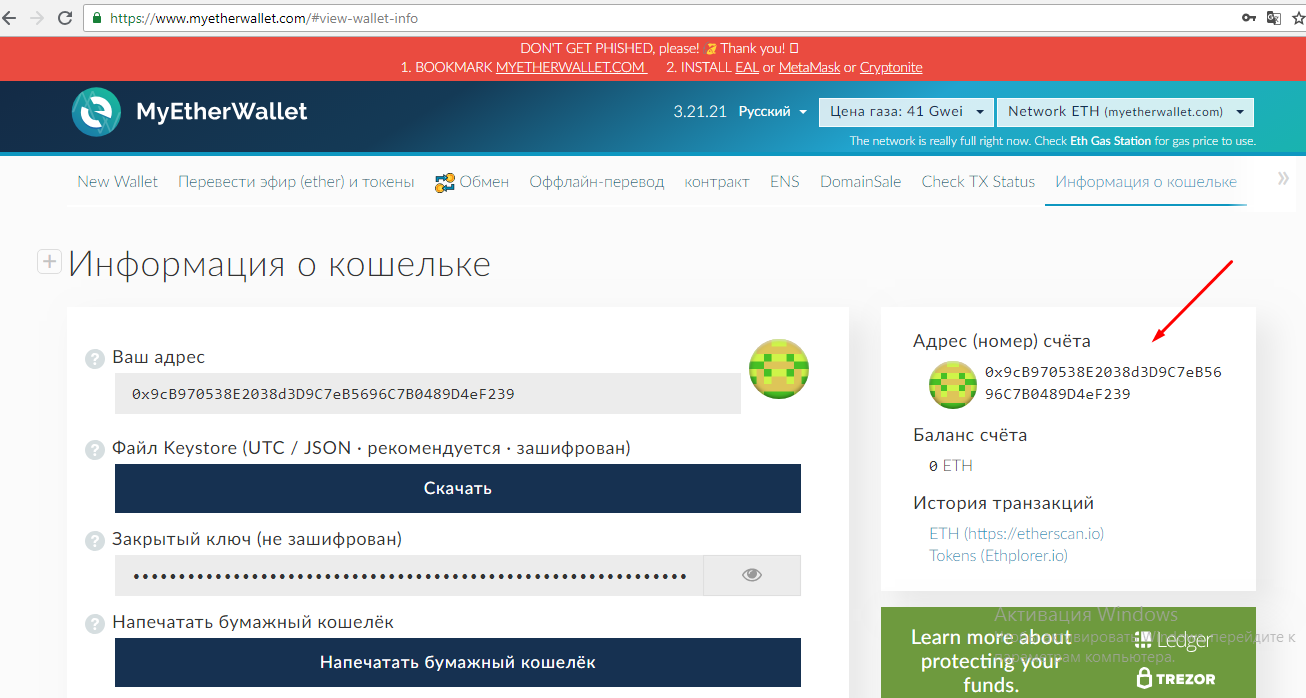Click the TREZOR logo
Image resolution: width=1306 pixels, height=698 pixels.
(x=1176, y=678)
